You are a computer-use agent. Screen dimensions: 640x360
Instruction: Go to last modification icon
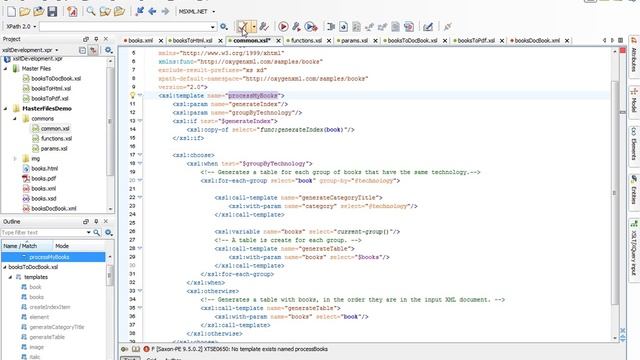(139, 11)
